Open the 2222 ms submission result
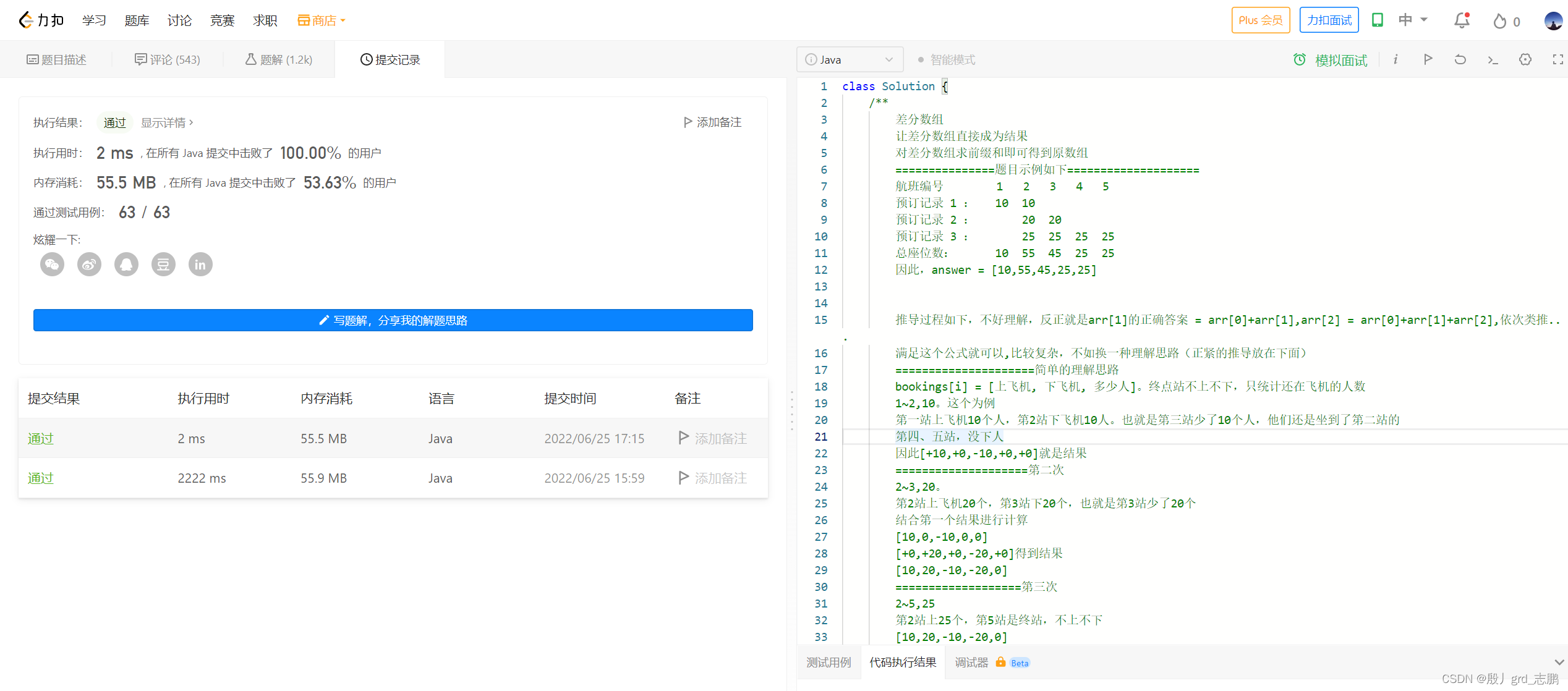Viewport: 1568px width, 691px height. coord(41,478)
